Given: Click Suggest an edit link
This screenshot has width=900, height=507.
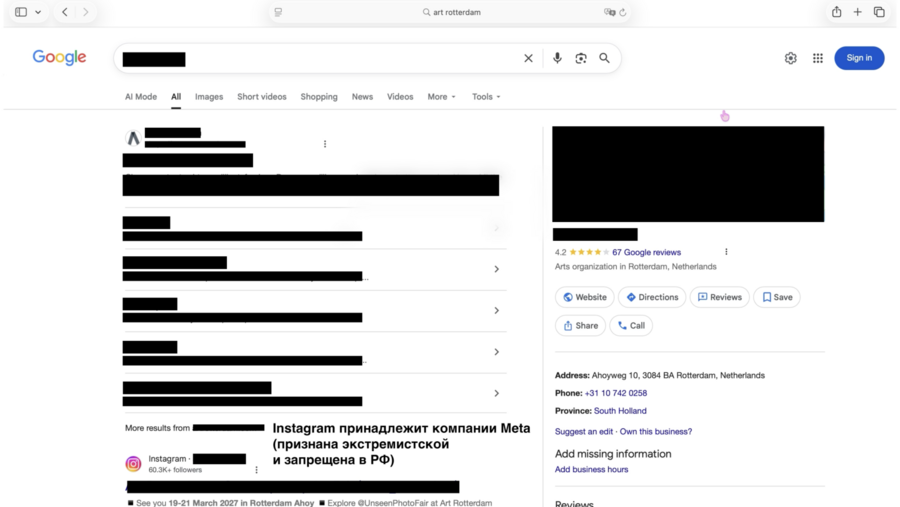Looking at the screenshot, I should pyautogui.click(x=584, y=432).
